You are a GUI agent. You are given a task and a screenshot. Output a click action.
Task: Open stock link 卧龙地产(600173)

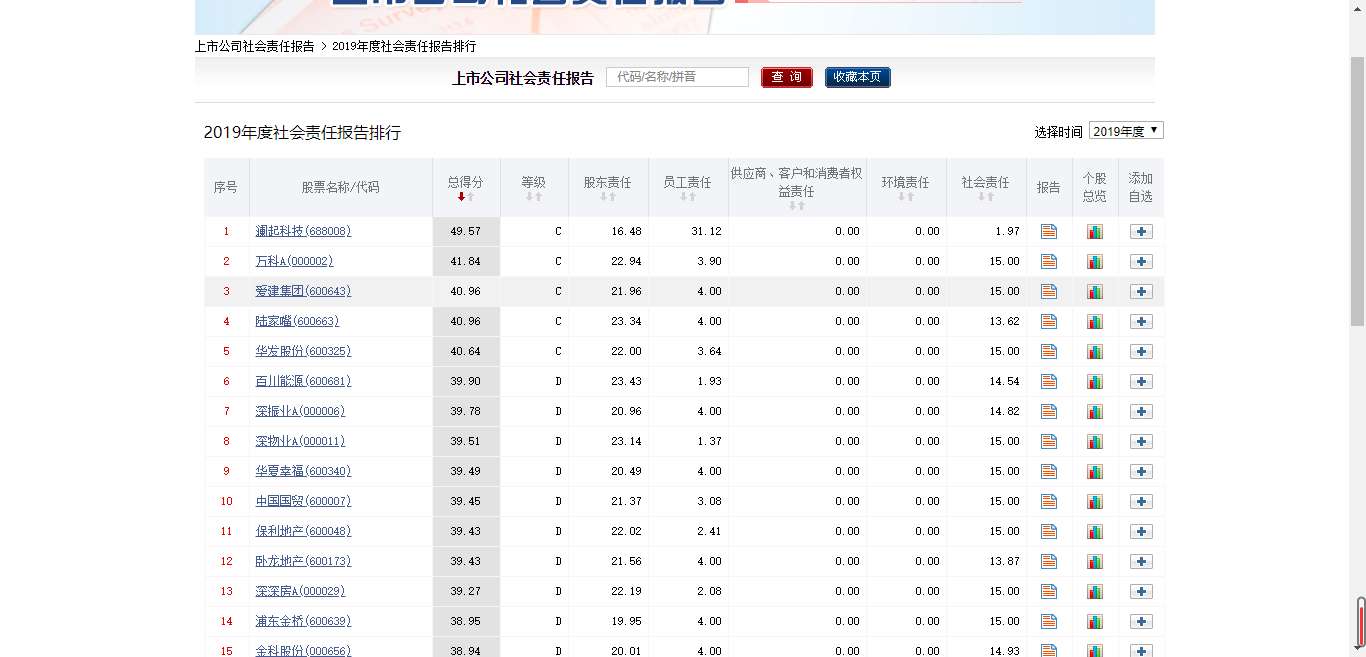tap(303, 561)
